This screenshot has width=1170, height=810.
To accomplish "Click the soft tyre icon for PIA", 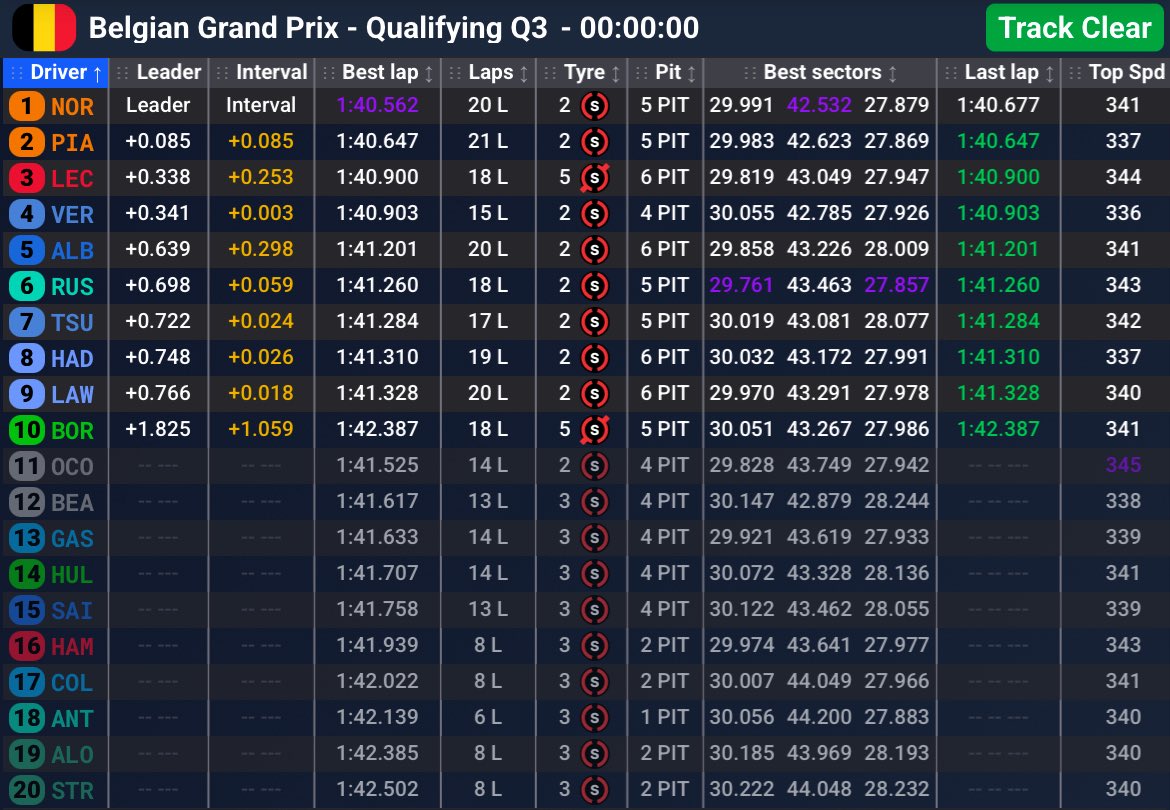I will tap(595, 142).
